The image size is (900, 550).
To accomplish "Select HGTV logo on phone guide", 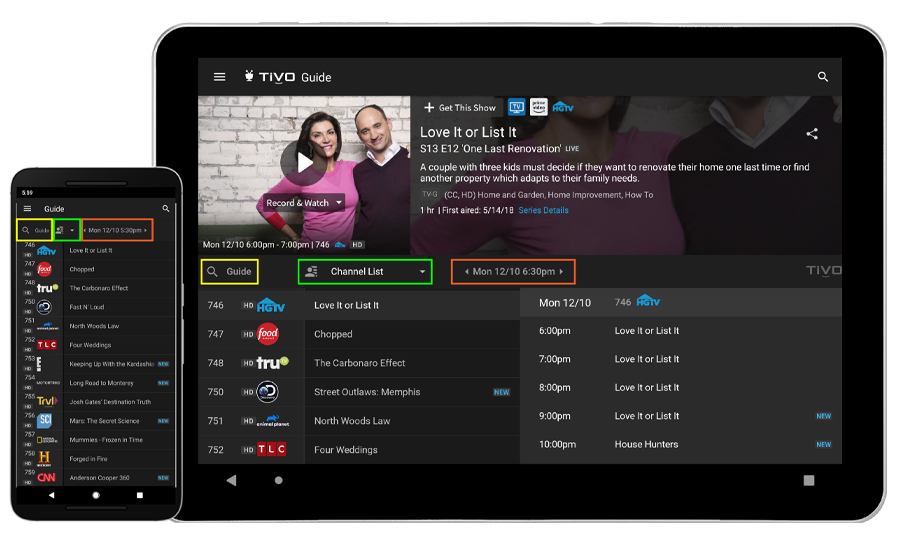I will [46, 251].
